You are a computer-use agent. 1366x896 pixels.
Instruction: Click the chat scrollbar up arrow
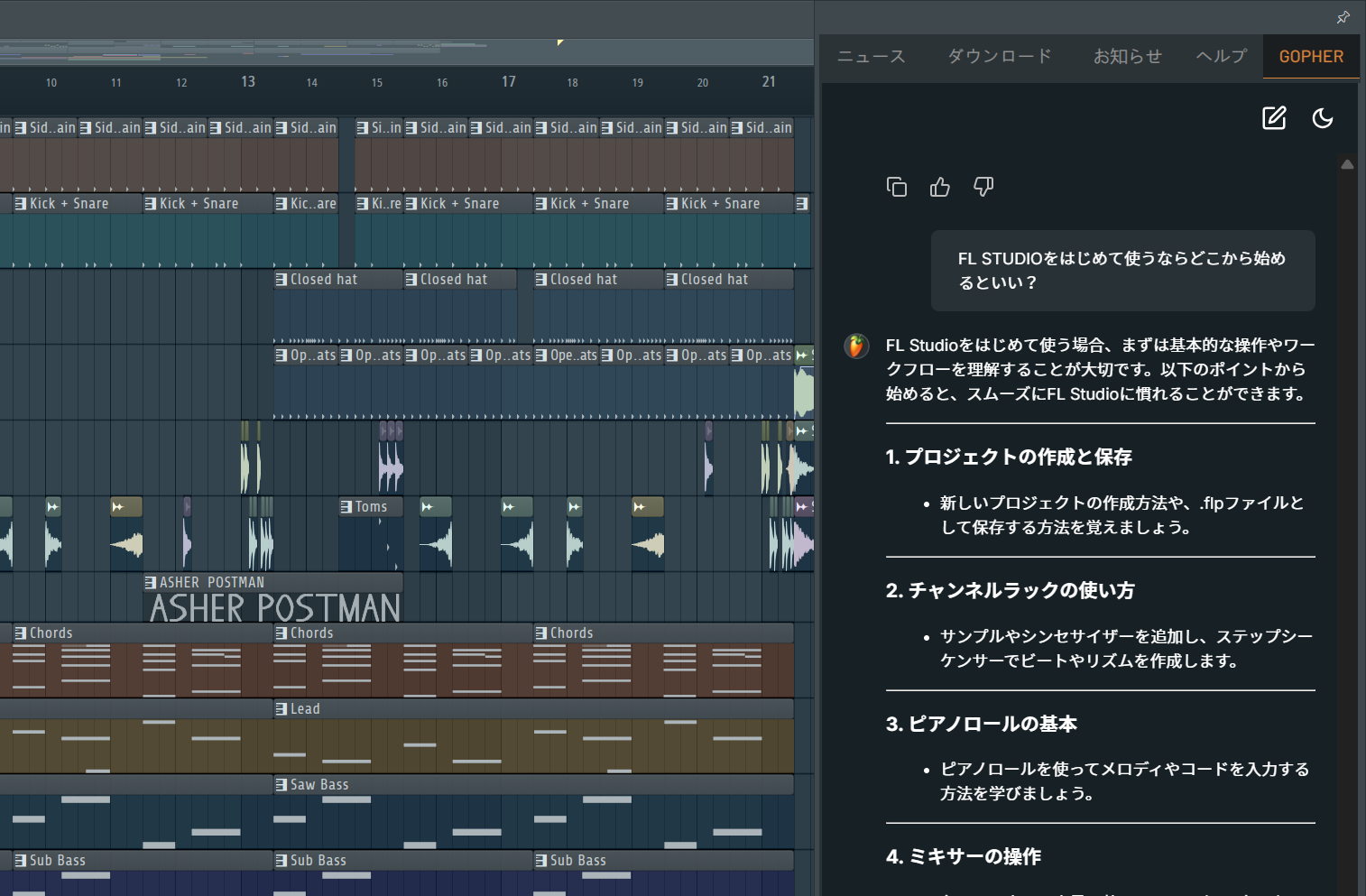pos(1347,164)
